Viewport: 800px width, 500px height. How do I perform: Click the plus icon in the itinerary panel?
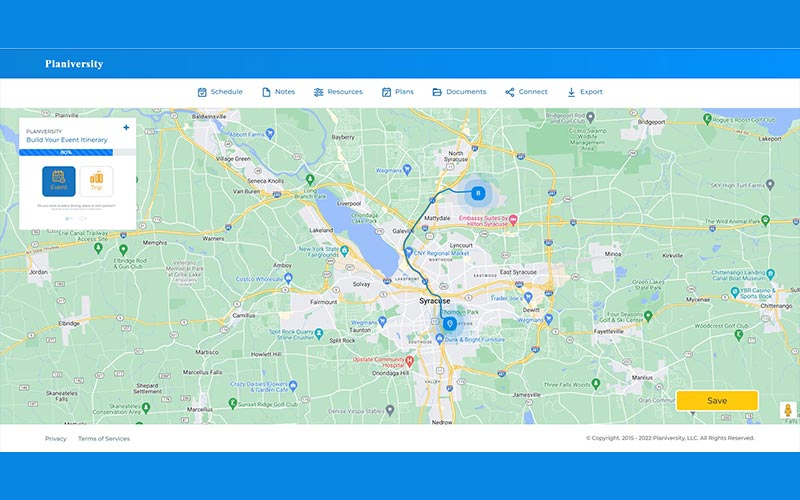pyautogui.click(x=126, y=128)
